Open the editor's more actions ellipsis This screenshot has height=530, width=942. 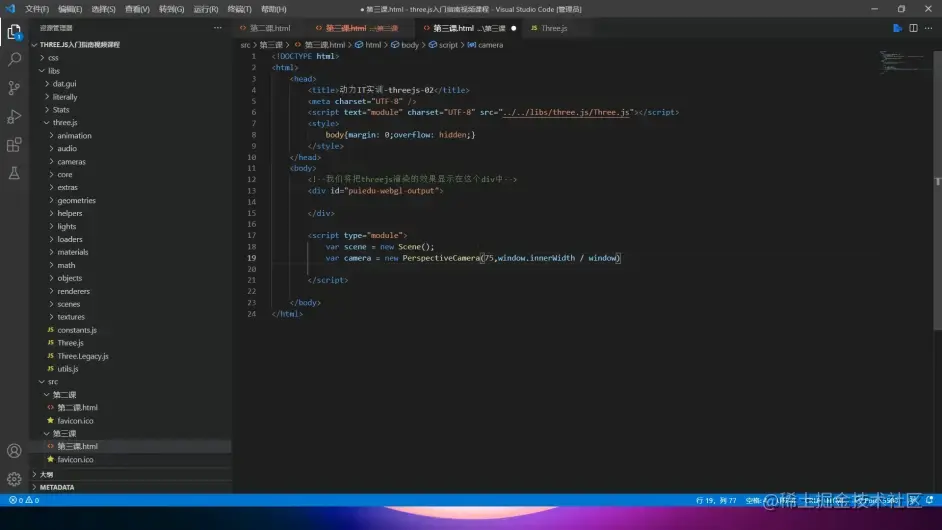coord(929,28)
